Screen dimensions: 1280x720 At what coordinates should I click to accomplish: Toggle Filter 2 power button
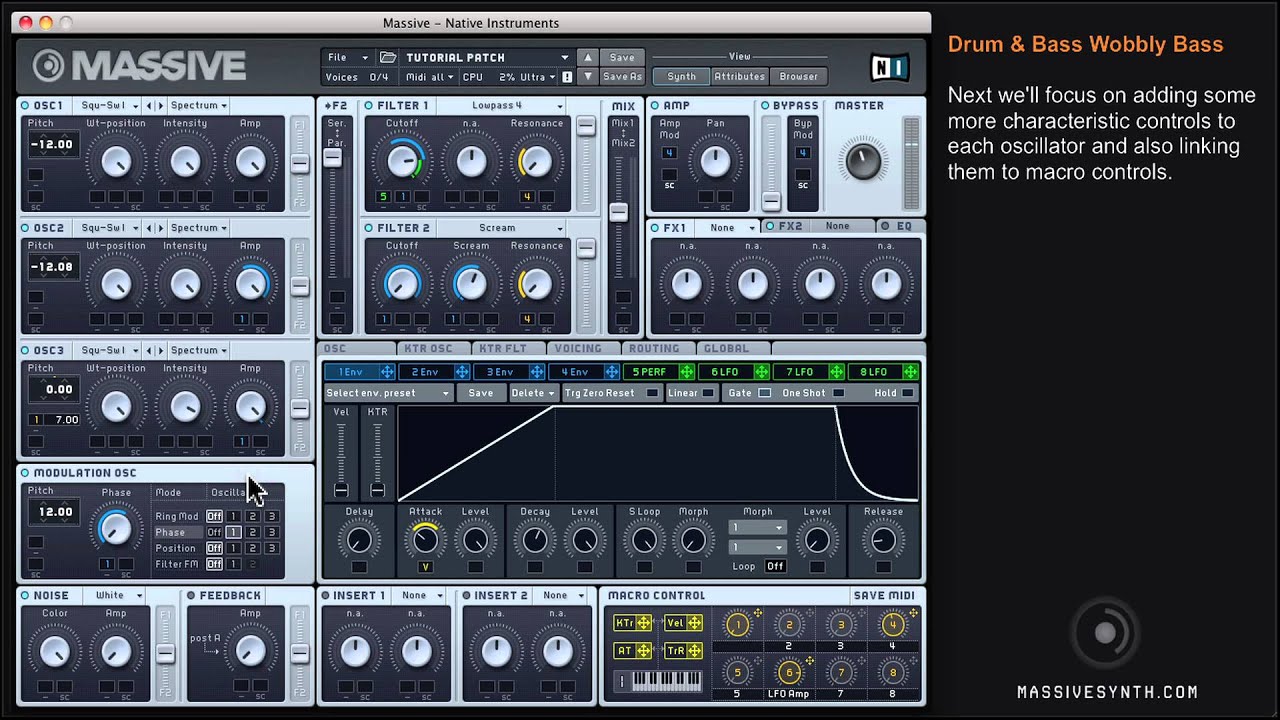368,228
